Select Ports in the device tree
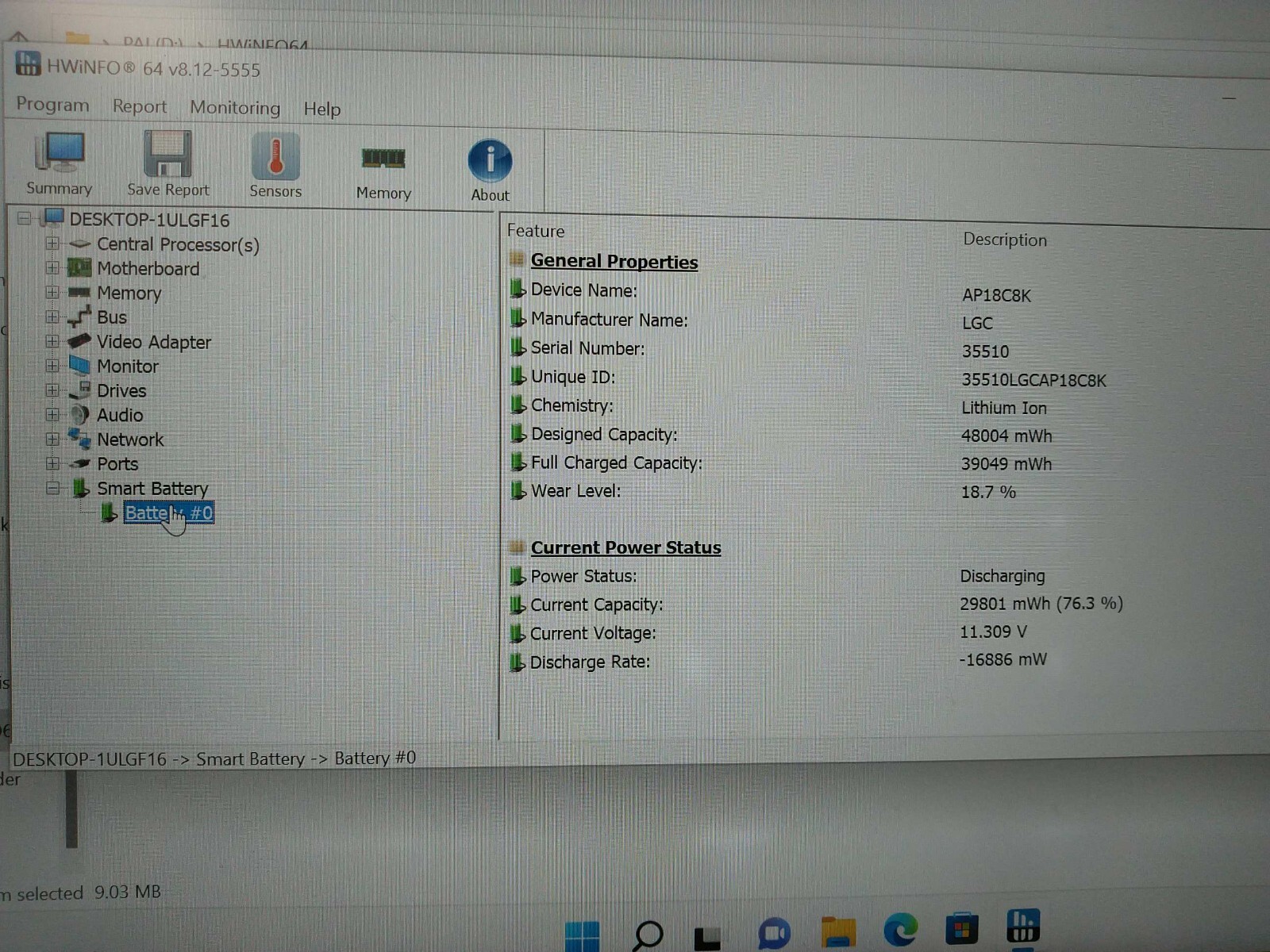The image size is (1270, 952). 117,464
